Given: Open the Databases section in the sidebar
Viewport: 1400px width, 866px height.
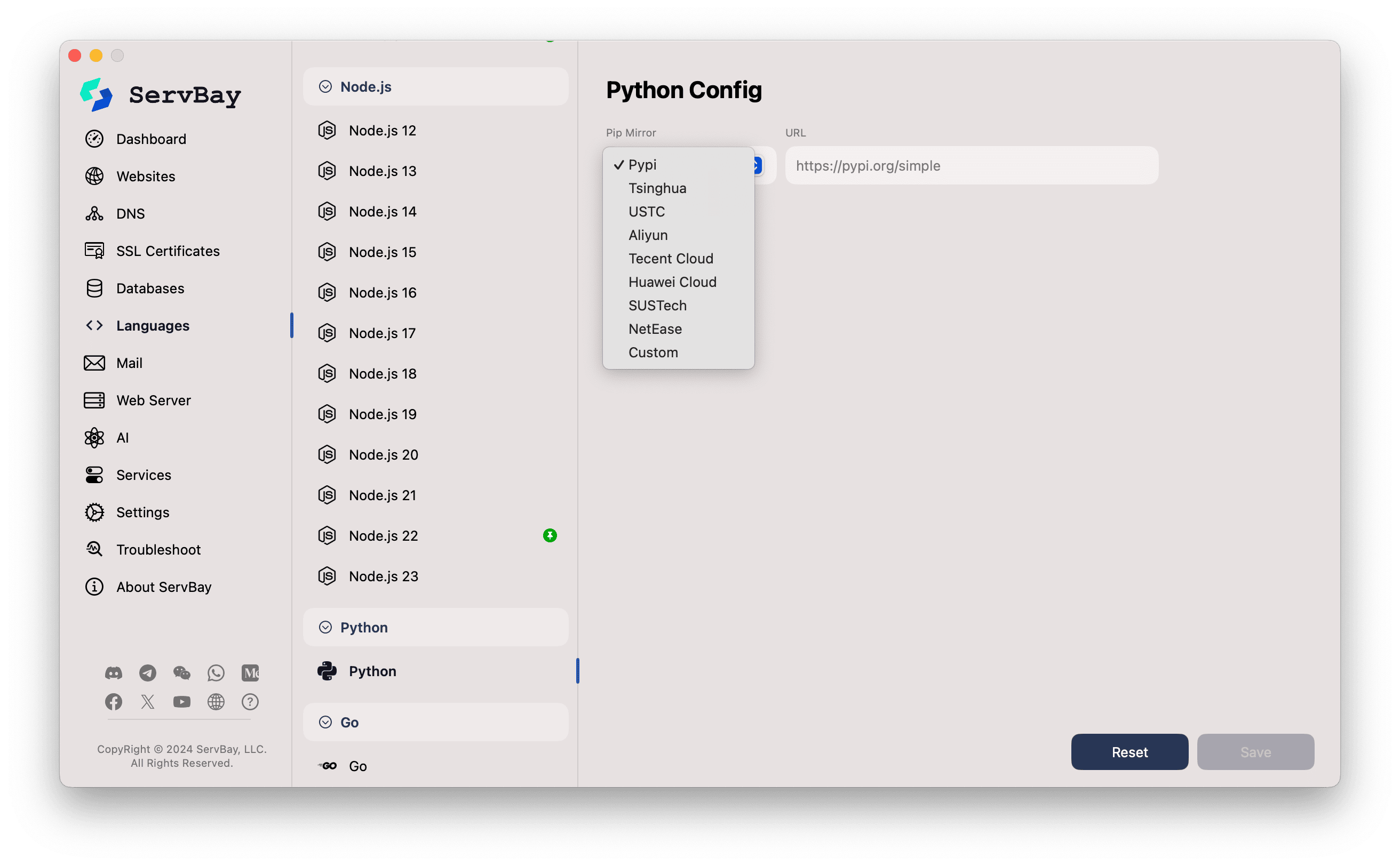Looking at the screenshot, I should pos(150,288).
